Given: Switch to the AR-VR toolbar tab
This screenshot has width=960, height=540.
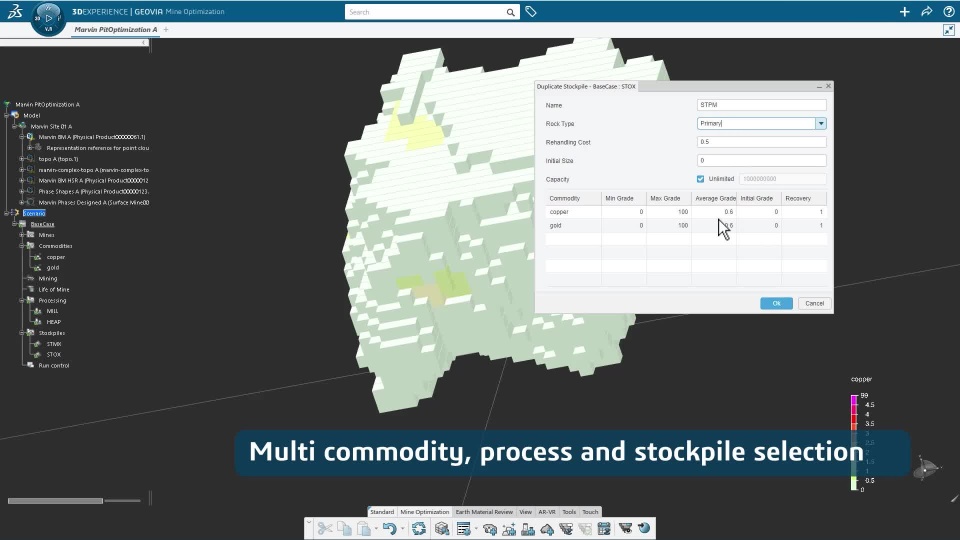Looking at the screenshot, I should [x=547, y=512].
